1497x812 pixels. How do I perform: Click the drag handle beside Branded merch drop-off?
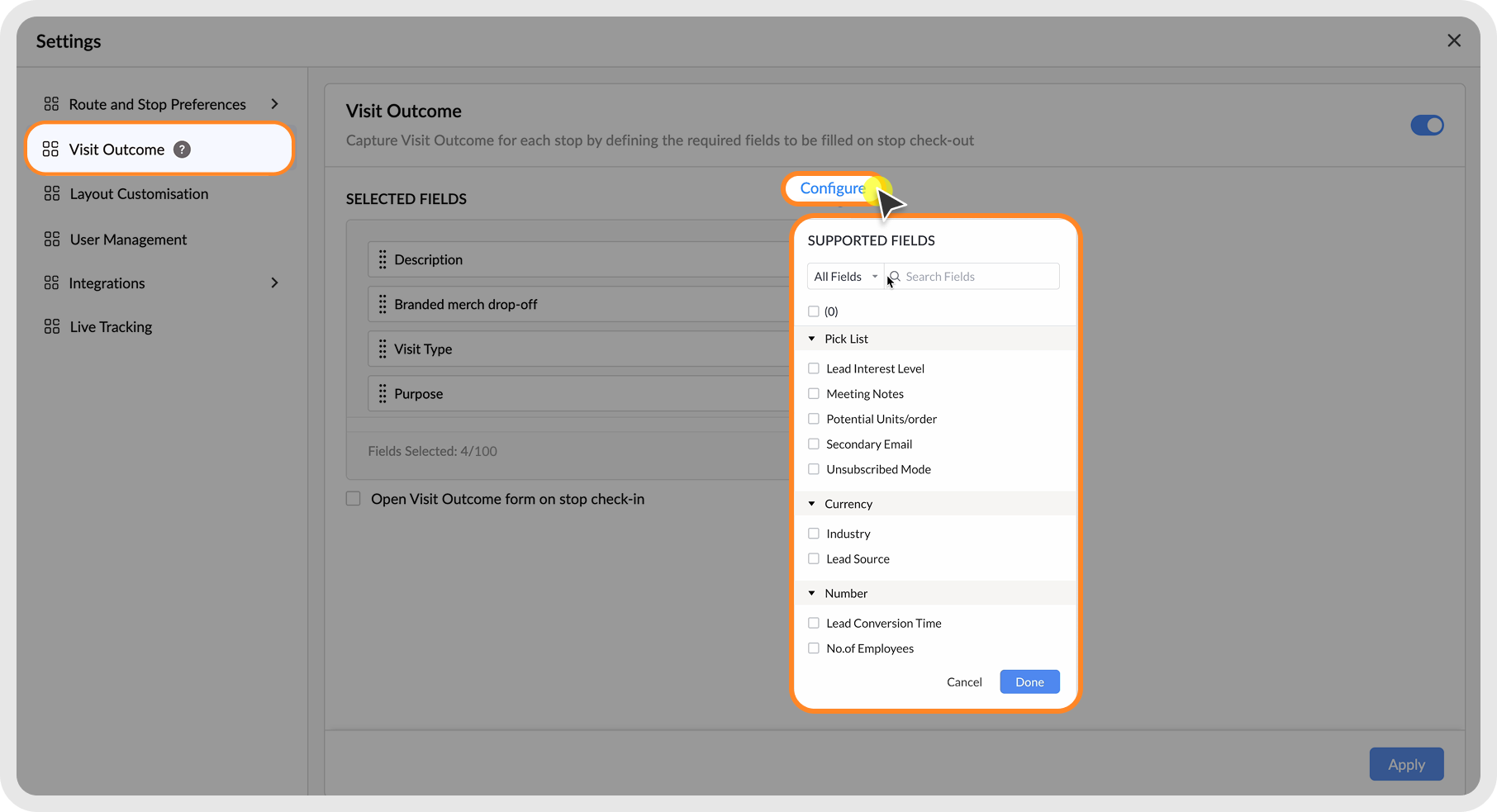(x=383, y=305)
